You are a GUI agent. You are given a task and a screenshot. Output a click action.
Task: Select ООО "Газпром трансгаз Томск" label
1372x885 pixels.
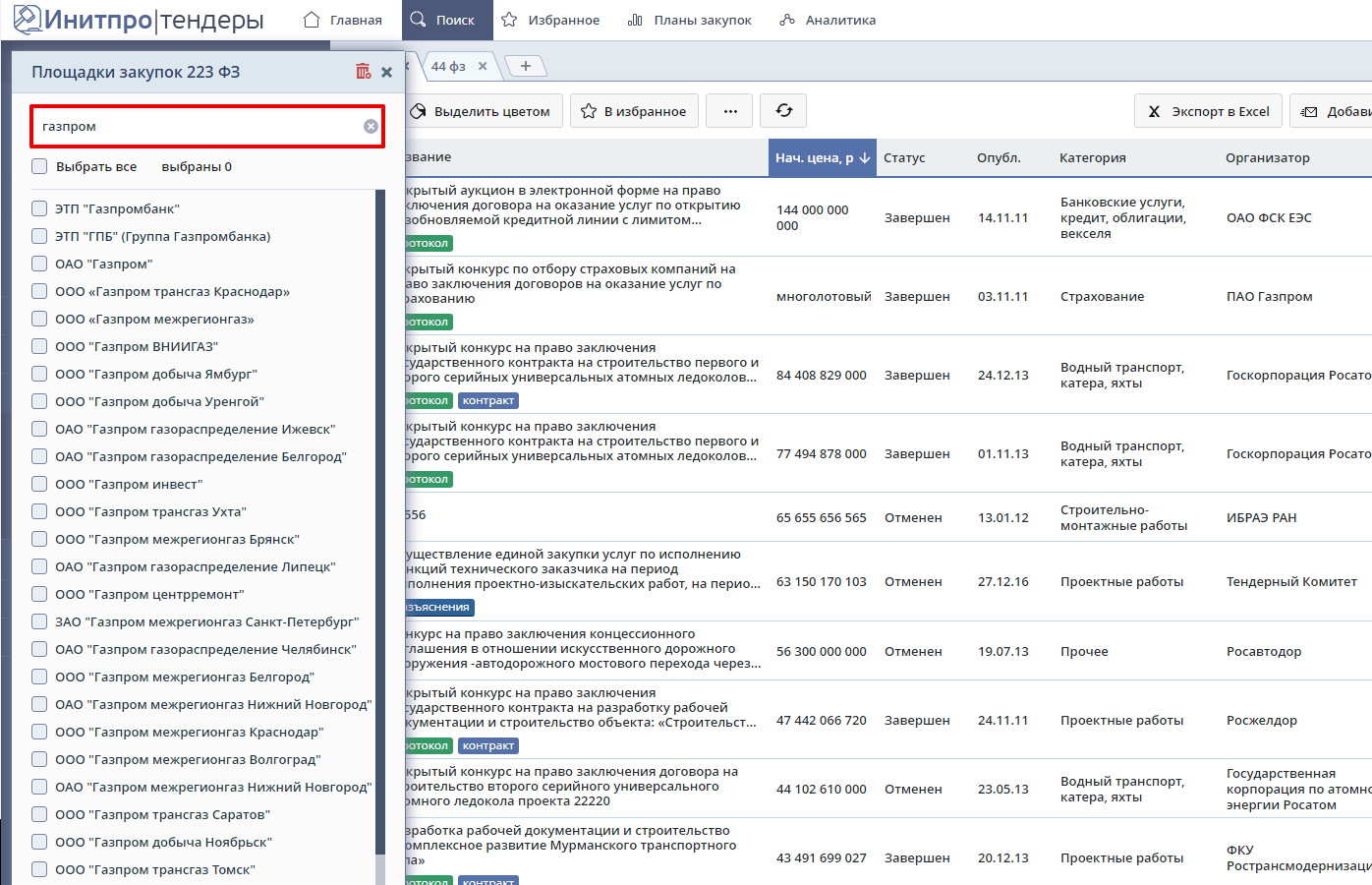(155, 869)
